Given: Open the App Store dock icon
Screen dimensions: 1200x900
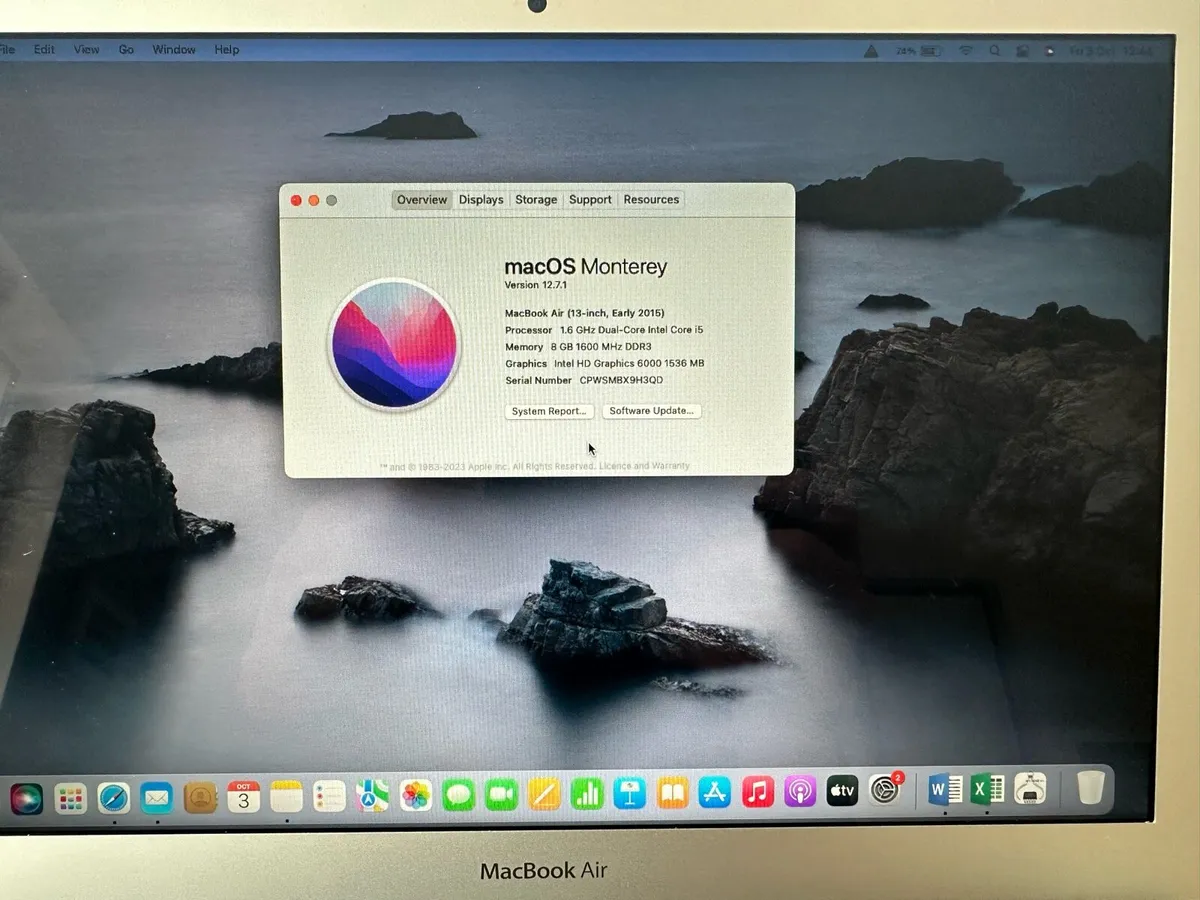Looking at the screenshot, I should click(x=714, y=793).
